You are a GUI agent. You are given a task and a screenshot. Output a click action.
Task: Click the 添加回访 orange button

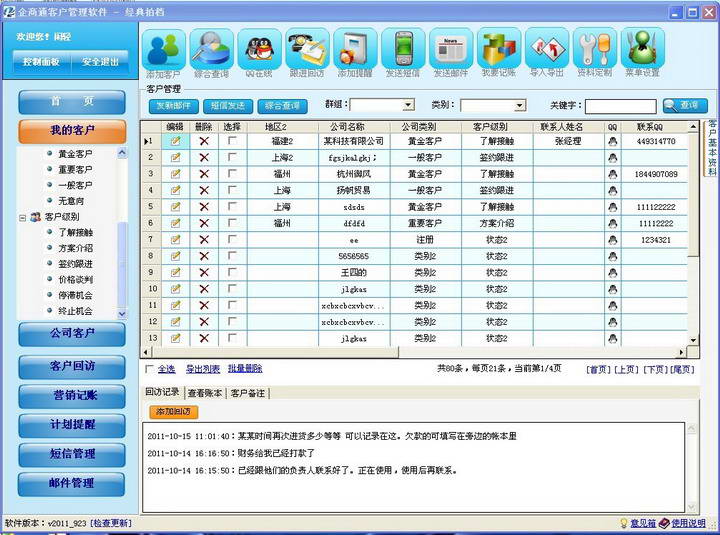[x=174, y=411]
